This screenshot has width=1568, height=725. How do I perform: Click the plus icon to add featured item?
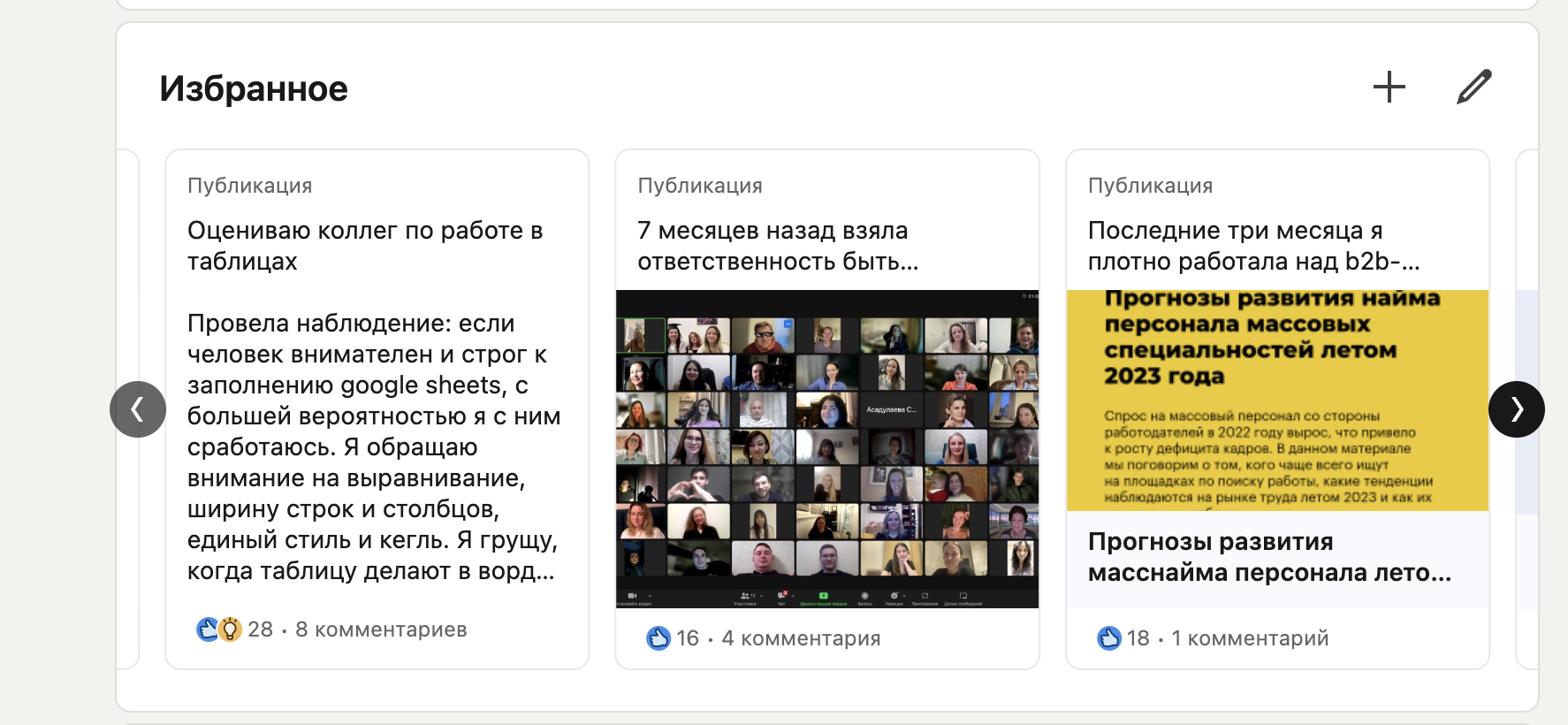[x=1389, y=88]
